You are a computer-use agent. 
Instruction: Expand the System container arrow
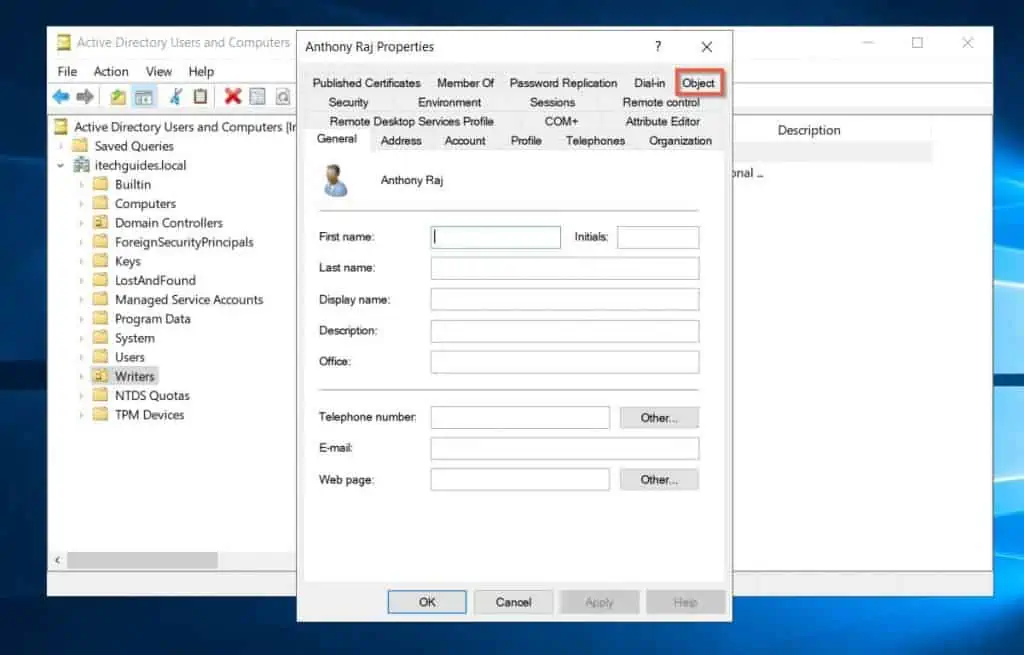coord(81,338)
